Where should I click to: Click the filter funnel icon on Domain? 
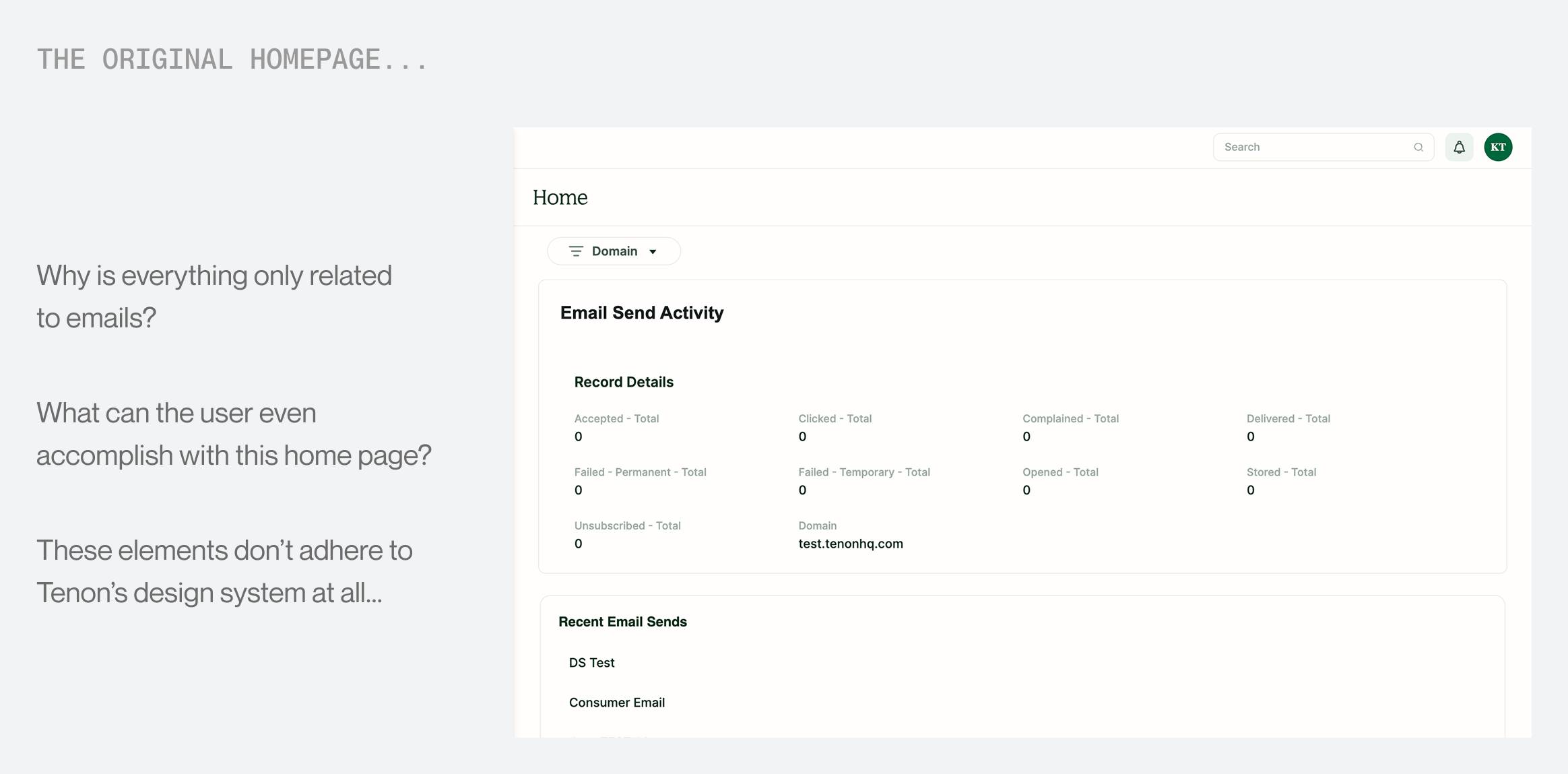click(576, 251)
